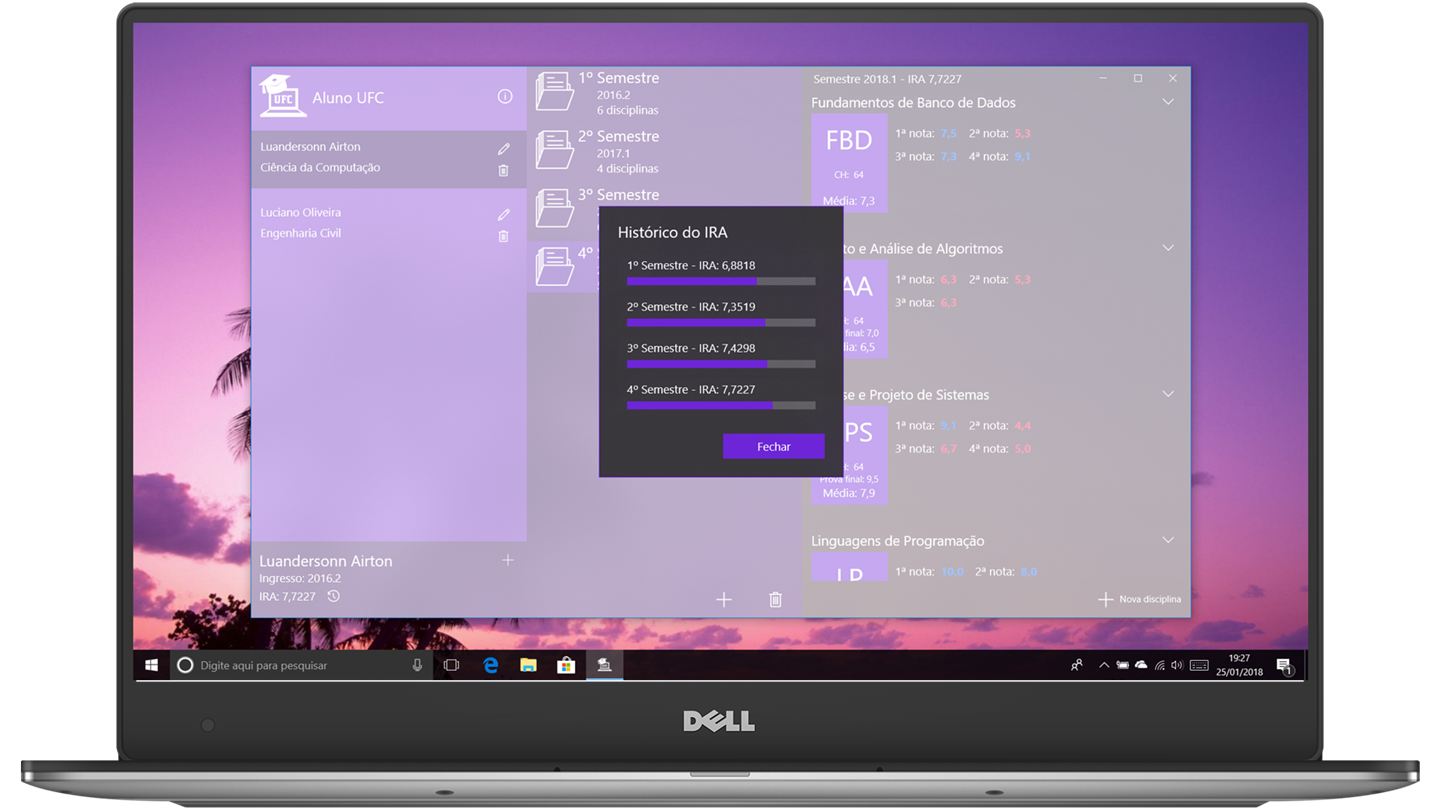Viewport: 1440px width, 810px height.
Task: Open the notification center icon
Action: (1285, 665)
